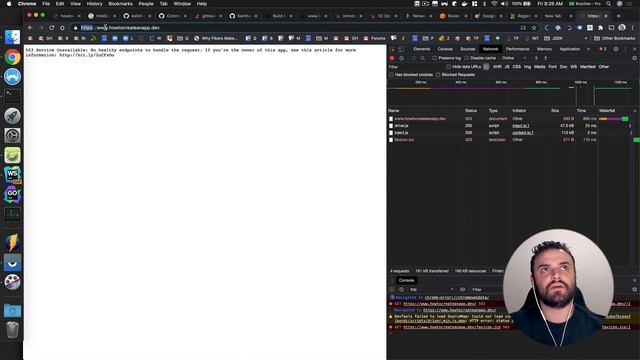Open DevTools three-dot customize menu
The height and width of the screenshot is (360, 640).
tap(625, 49)
